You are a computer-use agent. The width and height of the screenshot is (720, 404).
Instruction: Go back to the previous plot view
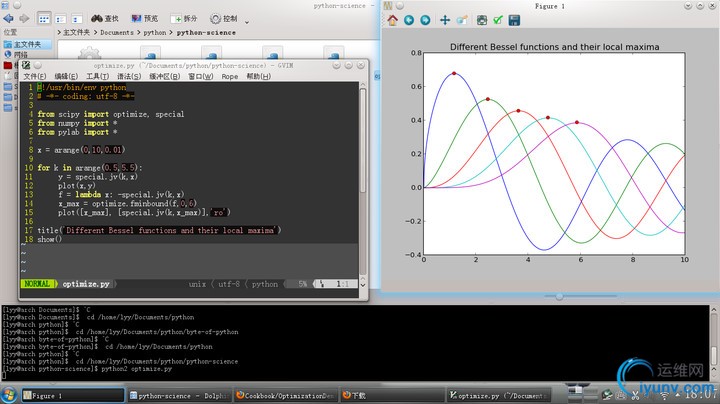coord(409,20)
